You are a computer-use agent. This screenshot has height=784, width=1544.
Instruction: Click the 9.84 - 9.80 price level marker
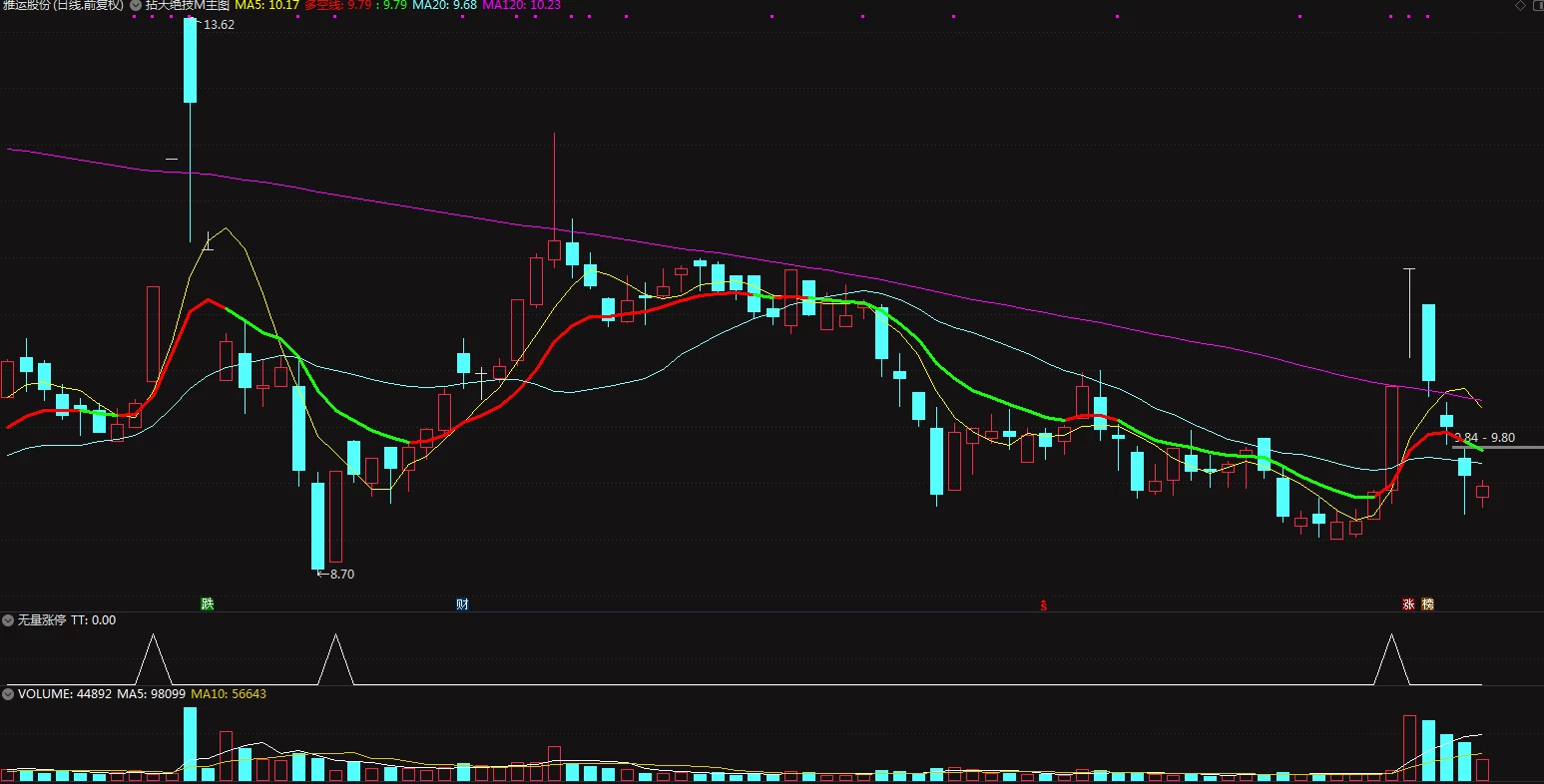pyautogui.click(x=1484, y=438)
